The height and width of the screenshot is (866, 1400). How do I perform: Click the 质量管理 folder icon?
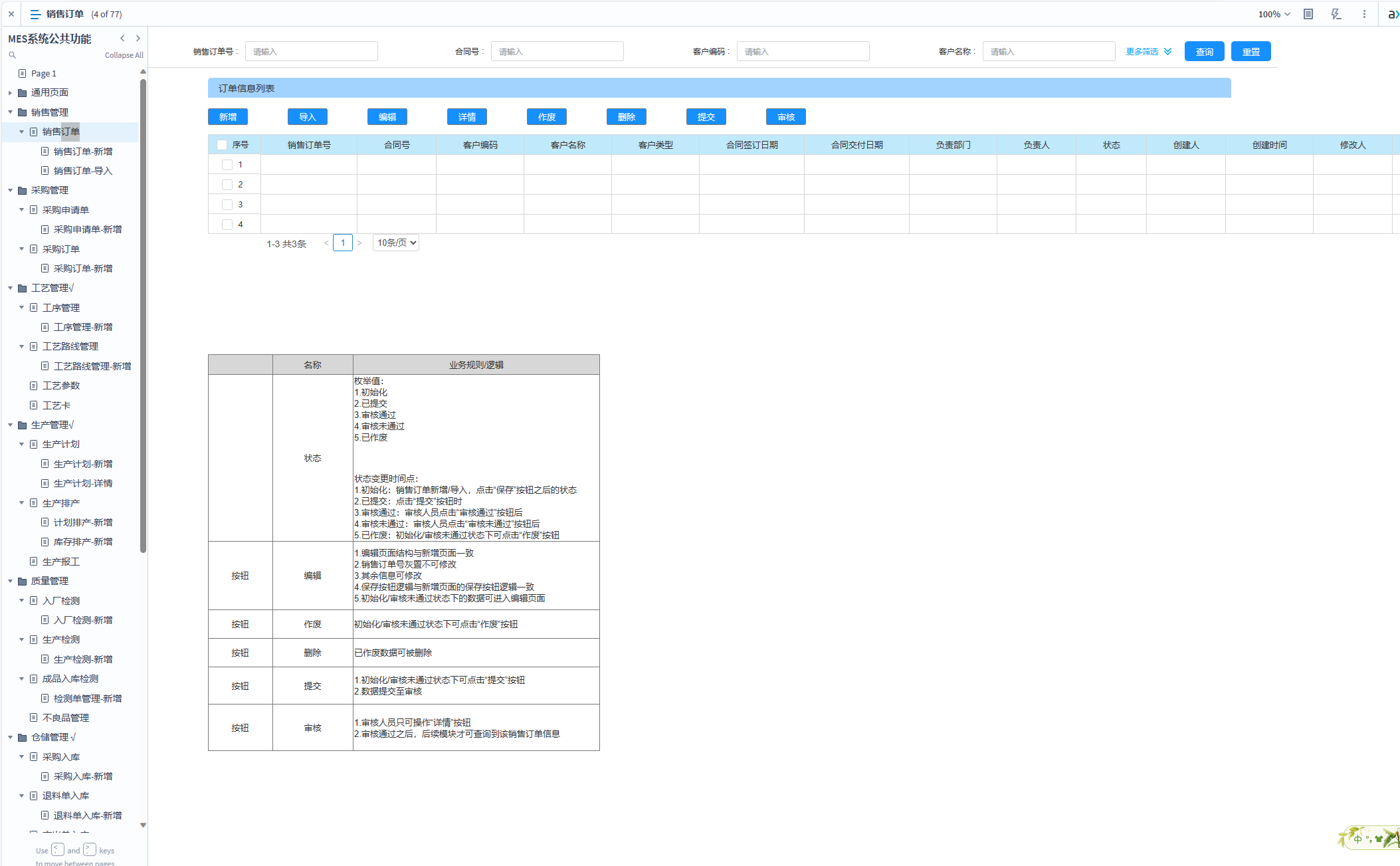point(23,581)
